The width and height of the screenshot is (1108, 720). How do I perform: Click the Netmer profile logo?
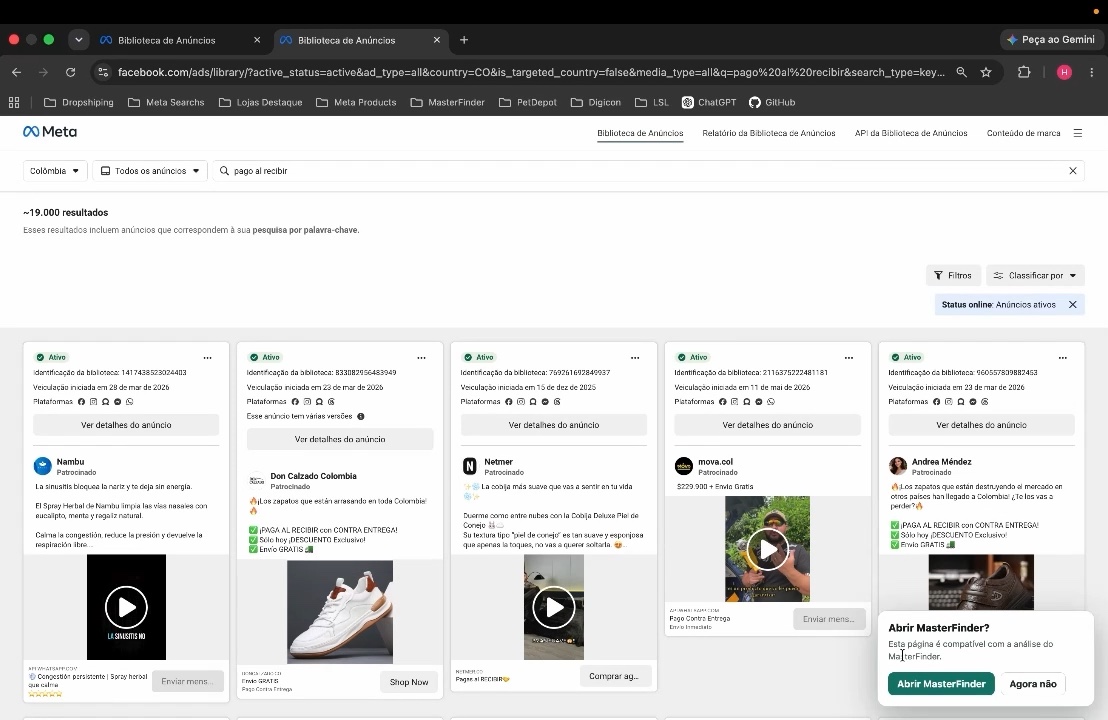[470, 466]
